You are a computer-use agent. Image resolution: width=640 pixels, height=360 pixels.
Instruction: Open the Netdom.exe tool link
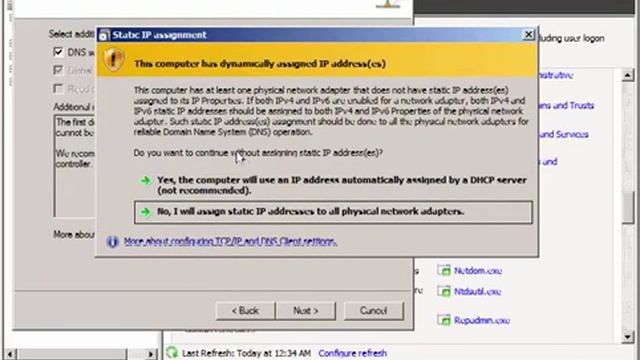click(478, 271)
